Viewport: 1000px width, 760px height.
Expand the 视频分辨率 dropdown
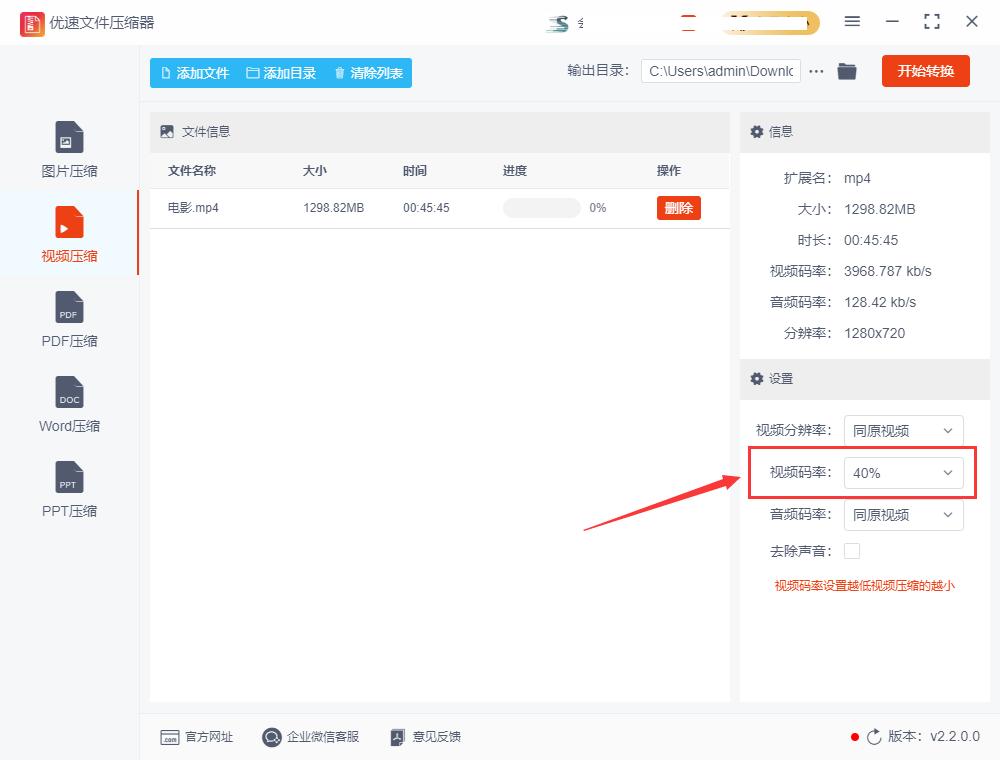(903, 430)
